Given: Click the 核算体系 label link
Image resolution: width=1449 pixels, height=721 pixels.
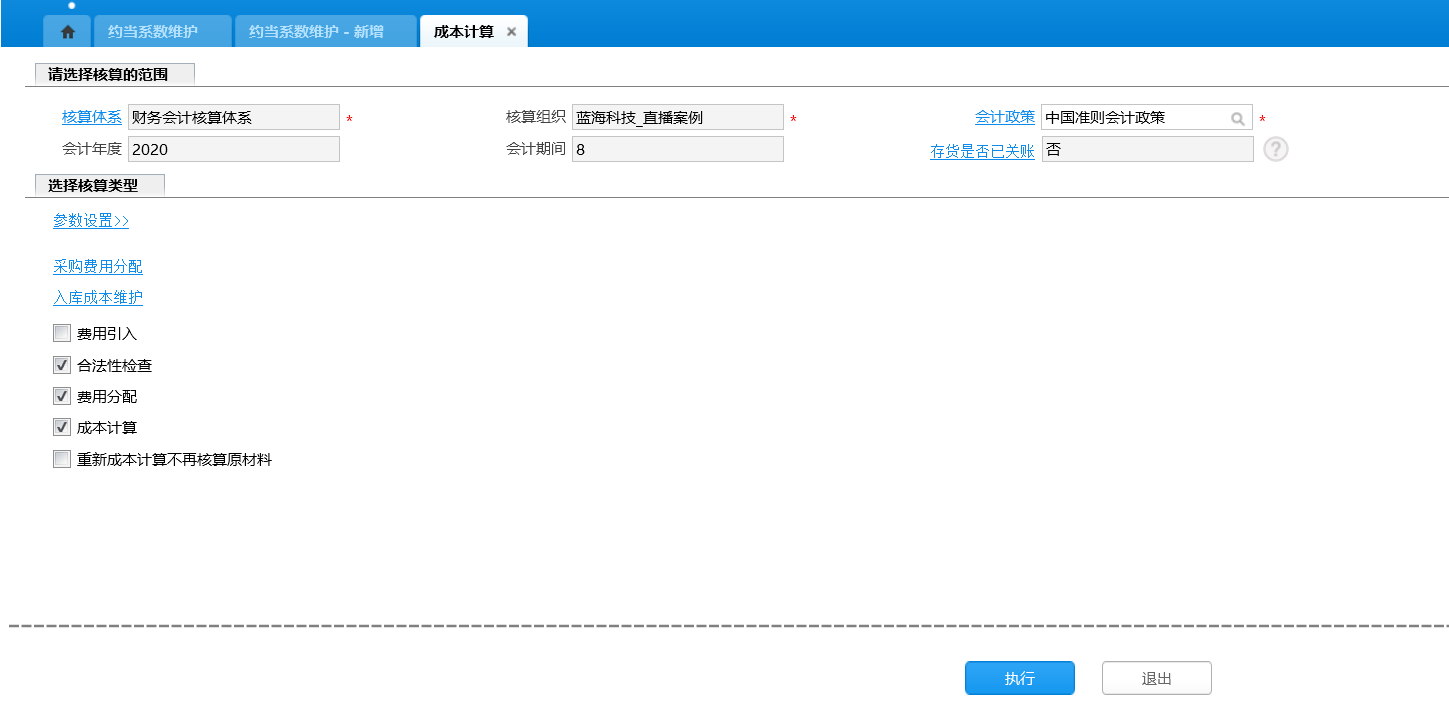Looking at the screenshot, I should coord(91,118).
